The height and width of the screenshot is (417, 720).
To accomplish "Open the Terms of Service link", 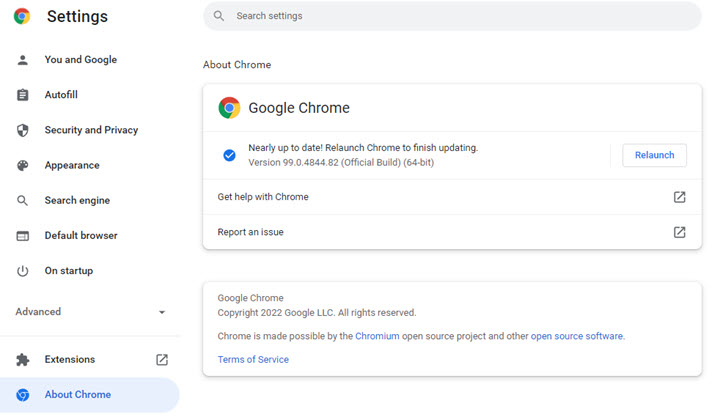I will click(x=253, y=360).
